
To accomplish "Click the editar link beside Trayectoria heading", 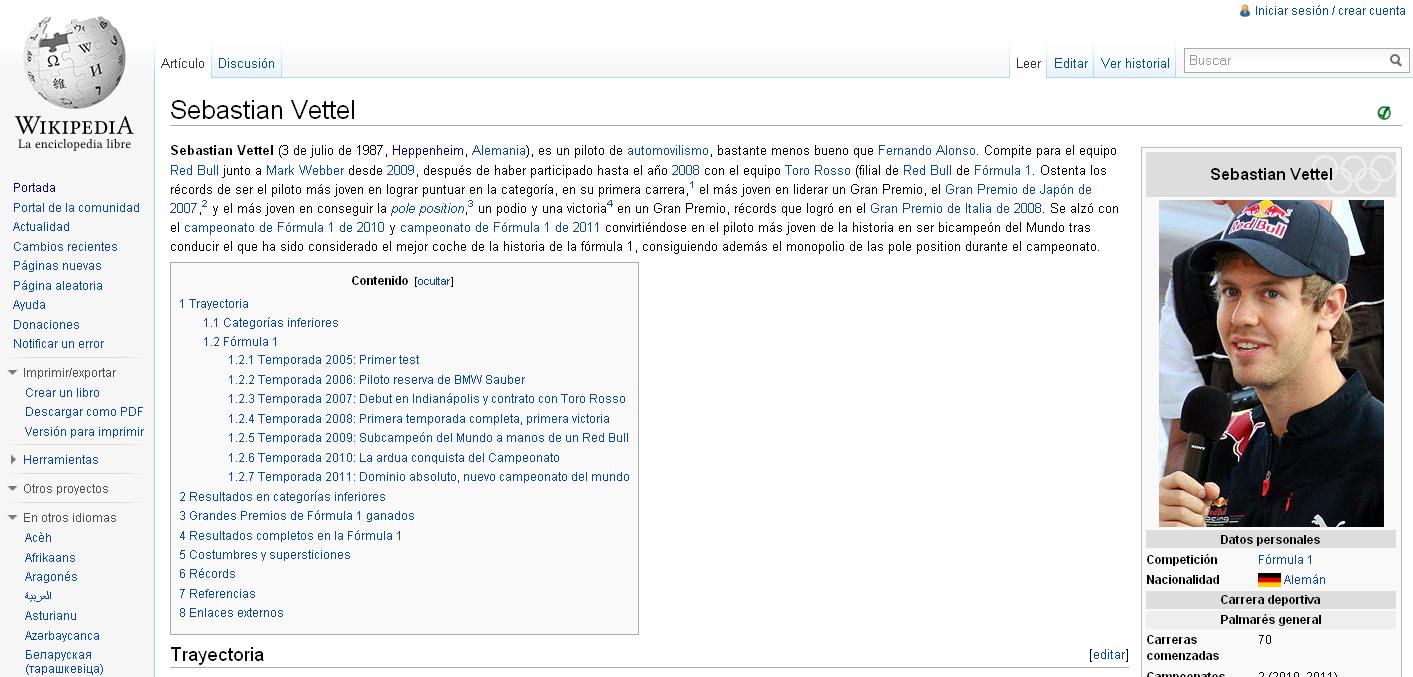I will pos(1108,655).
